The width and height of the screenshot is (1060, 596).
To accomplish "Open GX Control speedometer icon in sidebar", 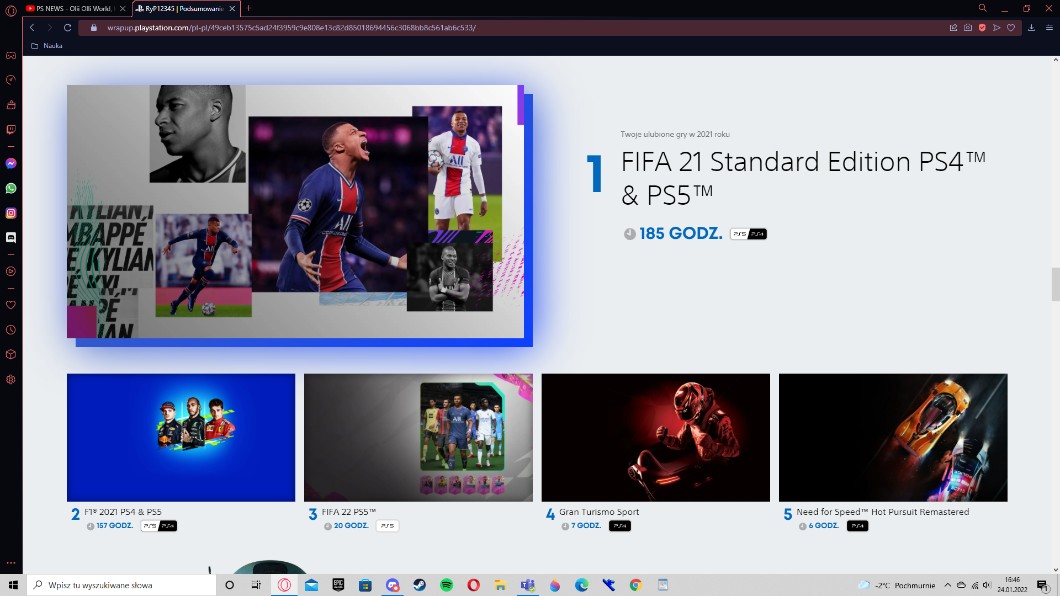I will click(x=11, y=80).
